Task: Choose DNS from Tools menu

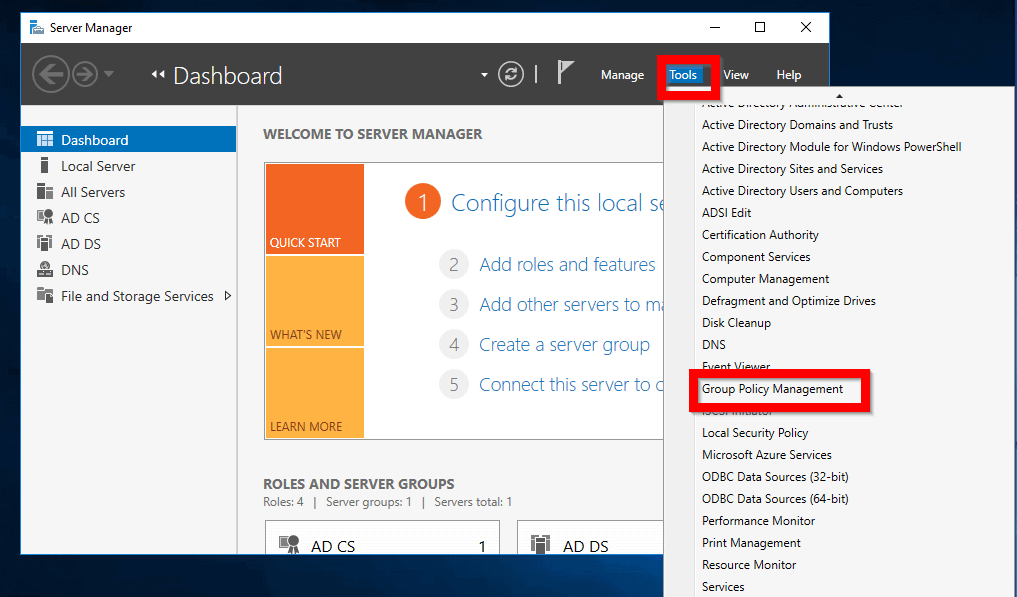Action: (713, 345)
